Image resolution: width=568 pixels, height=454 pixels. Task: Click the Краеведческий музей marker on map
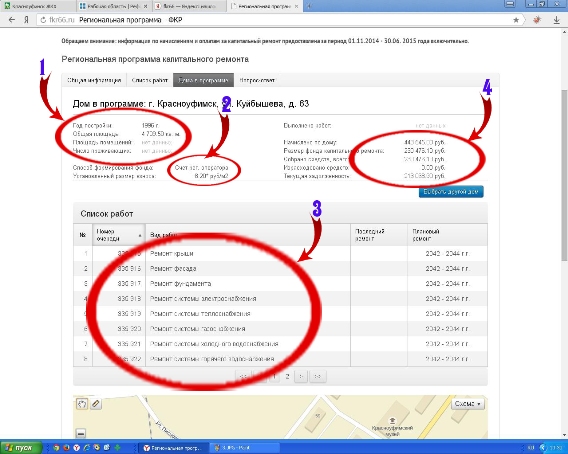392,421
